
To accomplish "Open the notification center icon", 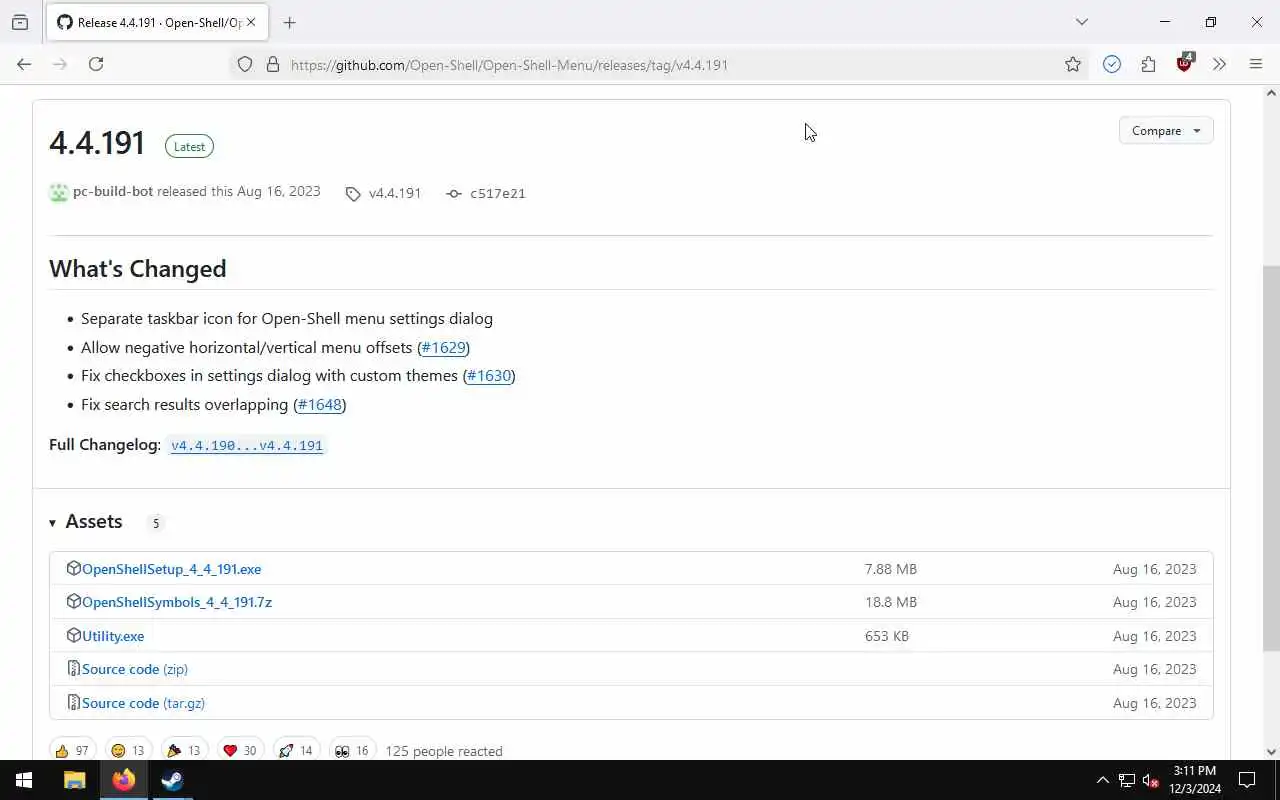I will (x=1247, y=780).
